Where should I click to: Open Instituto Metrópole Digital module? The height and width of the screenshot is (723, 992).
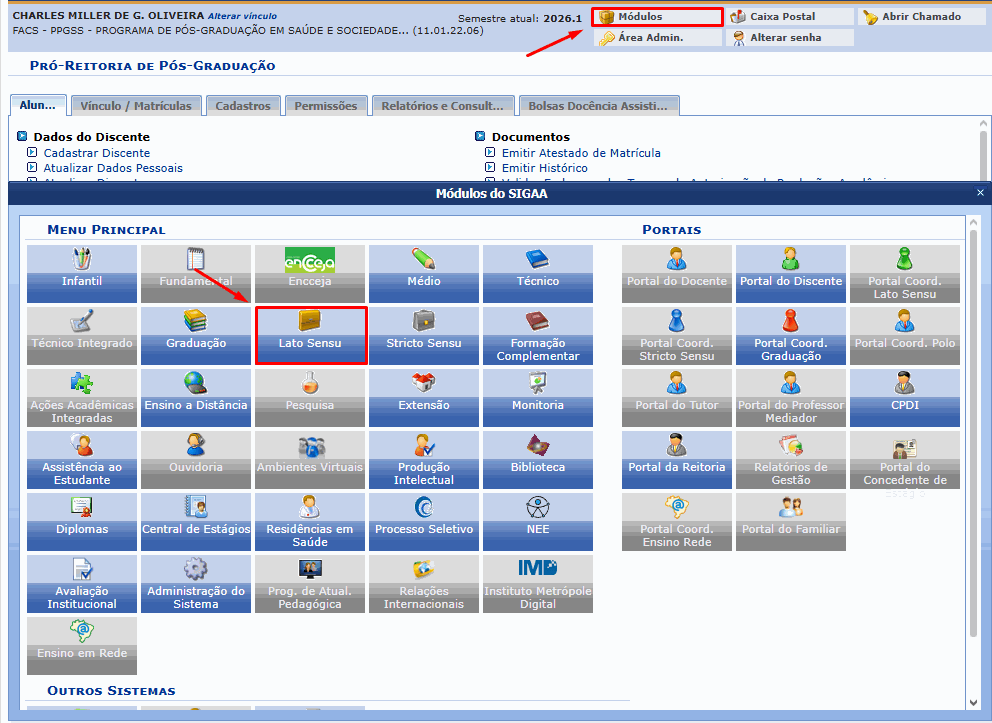[538, 584]
